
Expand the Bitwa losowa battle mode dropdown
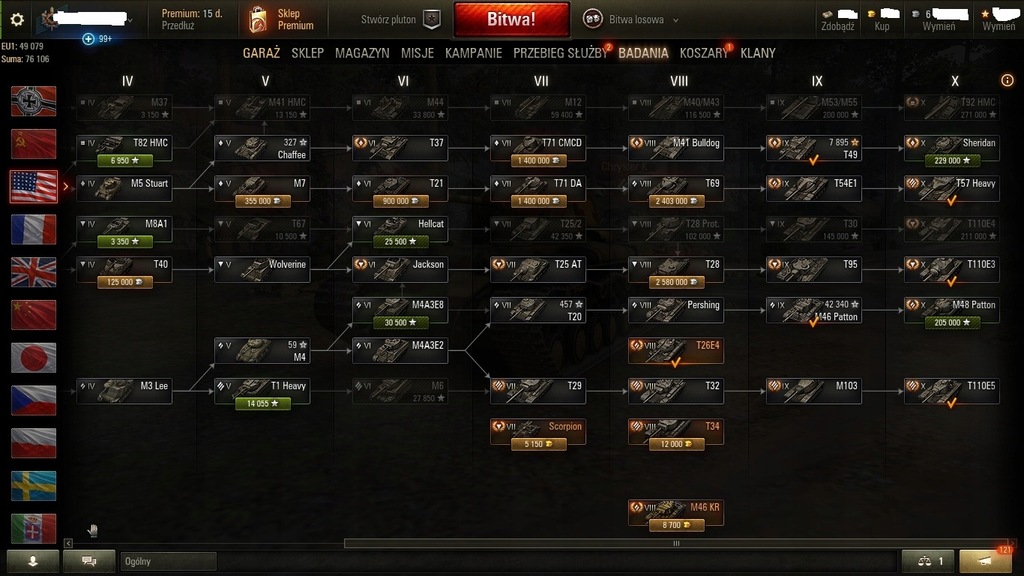click(x=631, y=20)
